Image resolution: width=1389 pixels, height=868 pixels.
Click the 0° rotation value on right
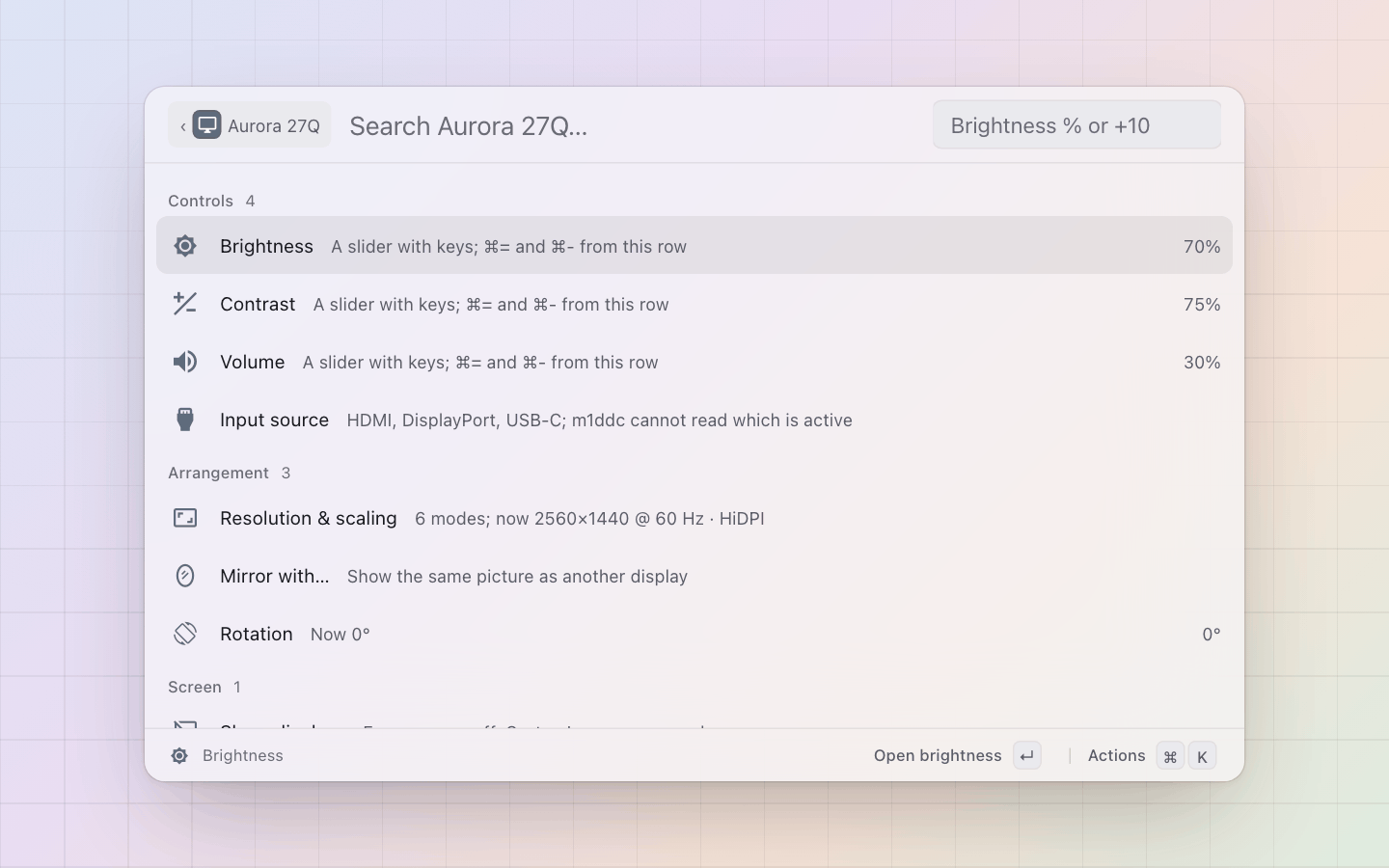tap(1212, 634)
